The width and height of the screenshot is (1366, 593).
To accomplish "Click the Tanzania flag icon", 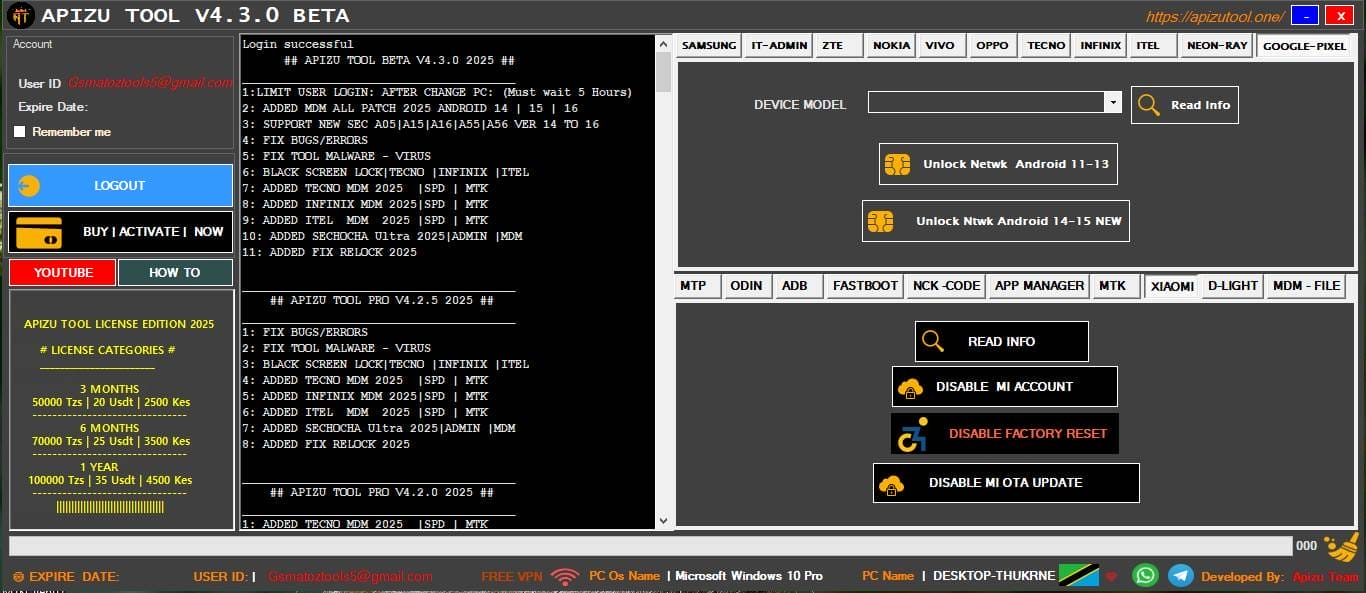I will 1078,576.
